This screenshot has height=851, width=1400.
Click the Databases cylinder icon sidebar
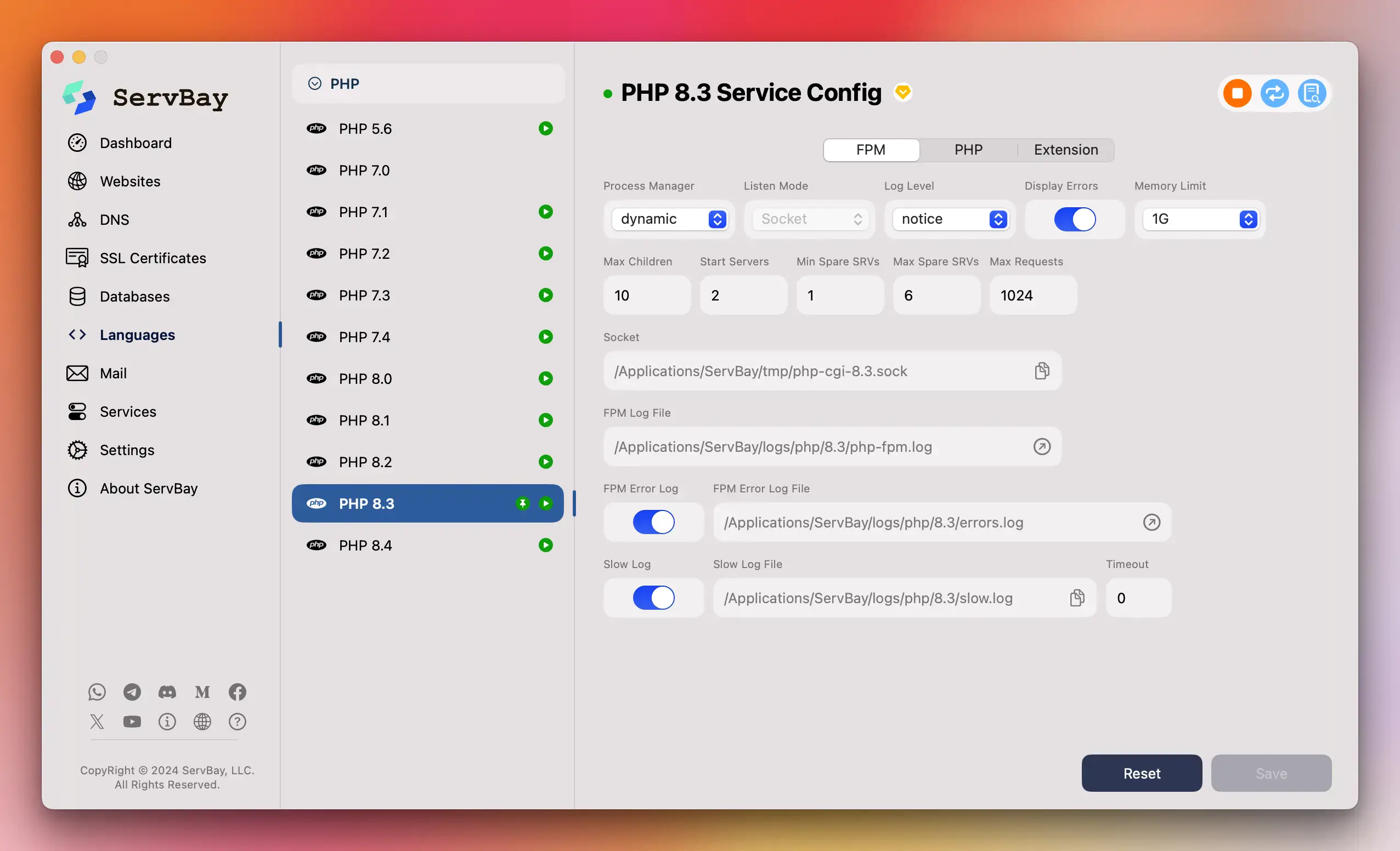click(x=77, y=296)
